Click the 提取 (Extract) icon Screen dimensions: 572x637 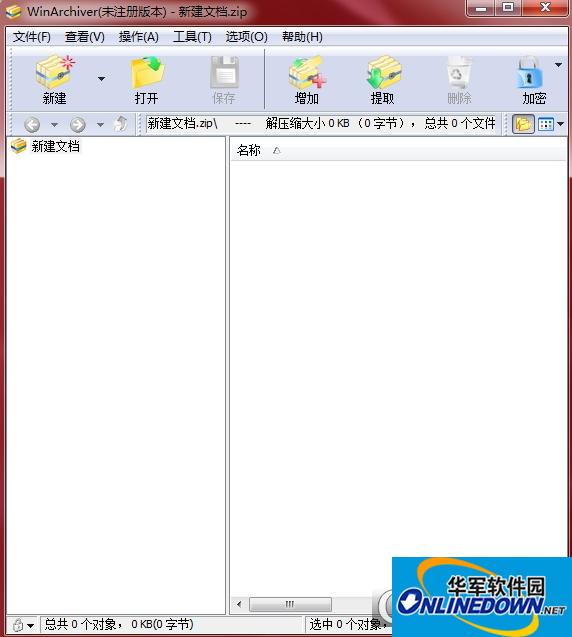click(383, 73)
